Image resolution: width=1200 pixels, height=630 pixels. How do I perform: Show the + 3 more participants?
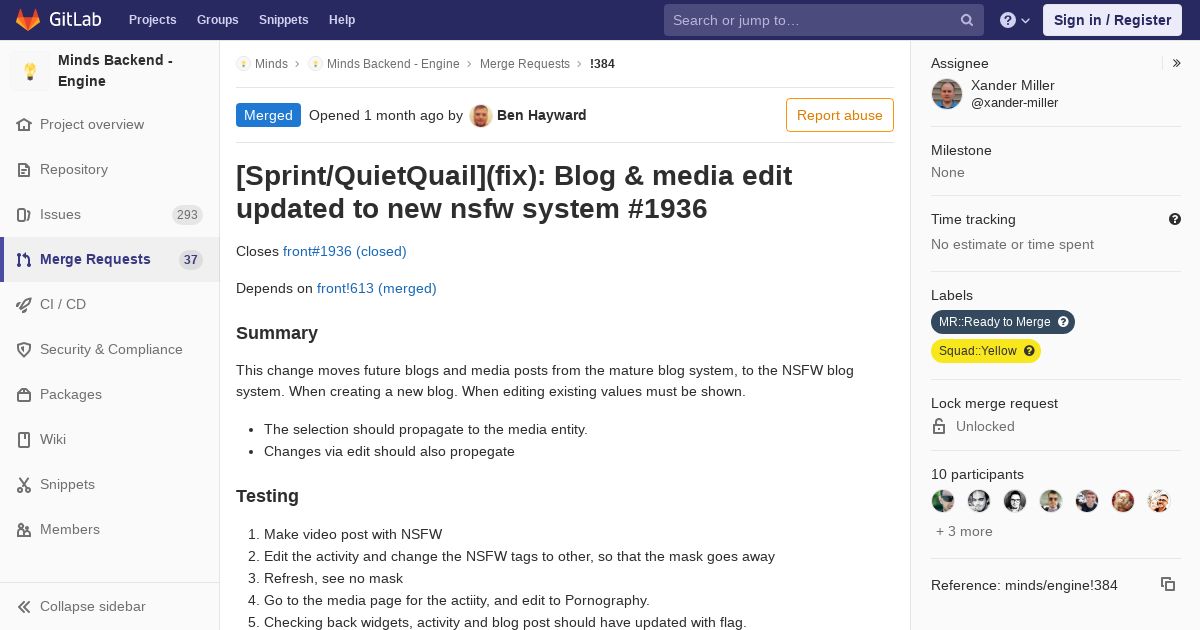(x=964, y=531)
